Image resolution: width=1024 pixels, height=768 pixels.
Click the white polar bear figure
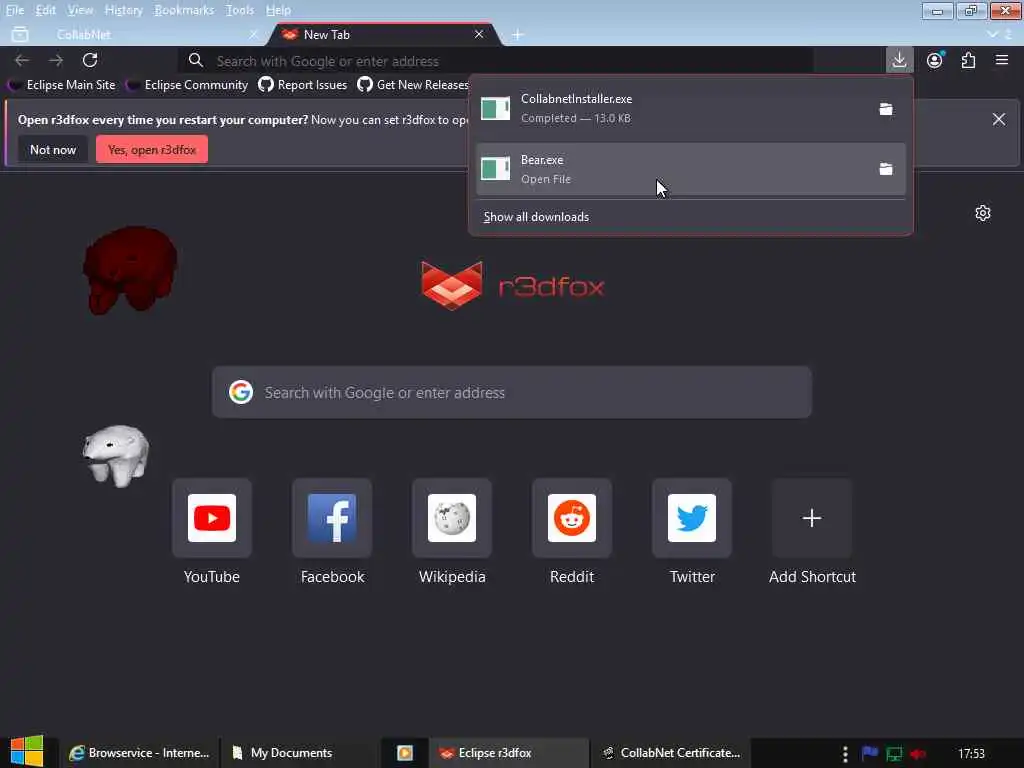coord(116,456)
